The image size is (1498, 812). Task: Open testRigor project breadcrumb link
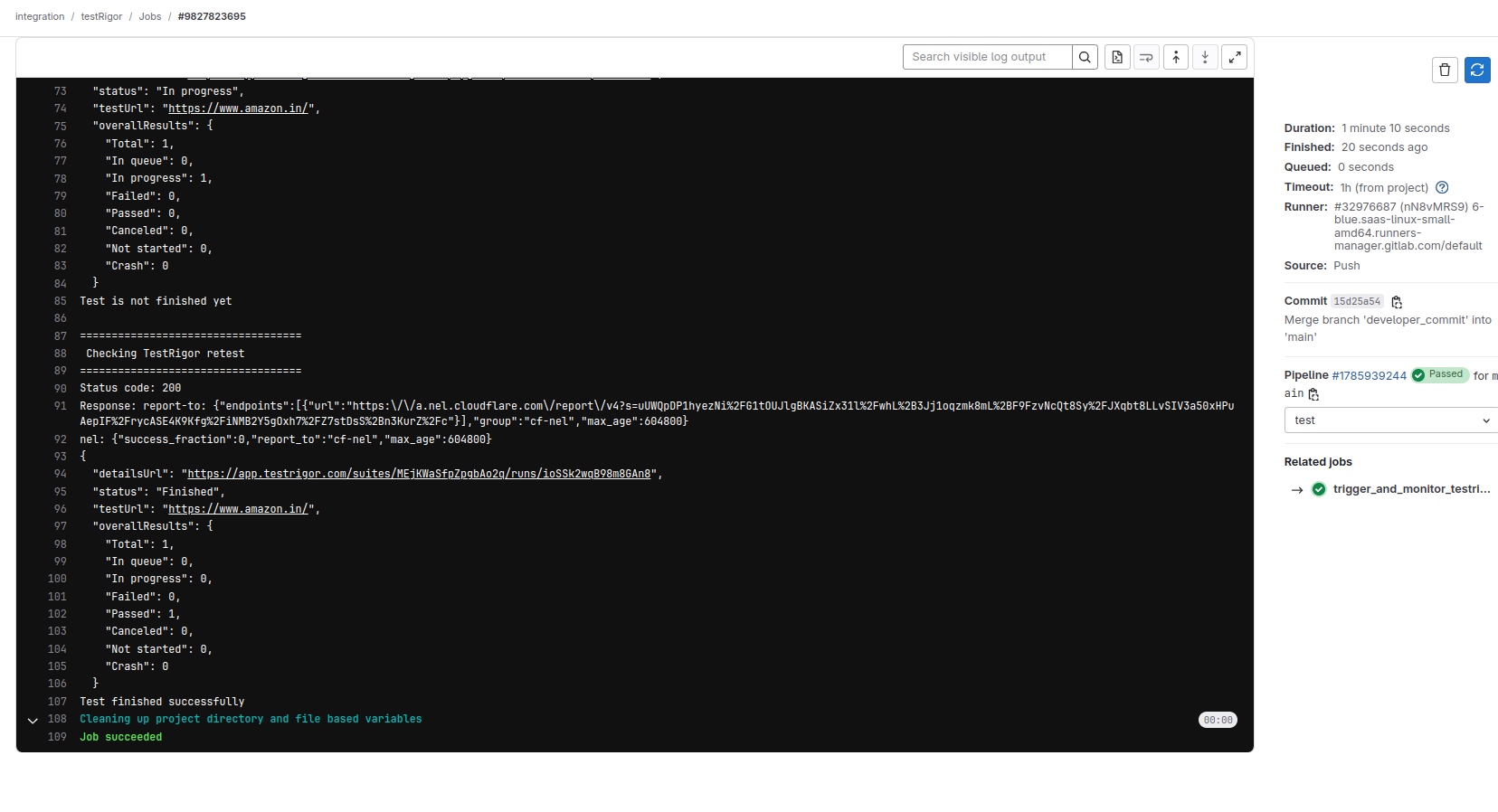(x=101, y=16)
